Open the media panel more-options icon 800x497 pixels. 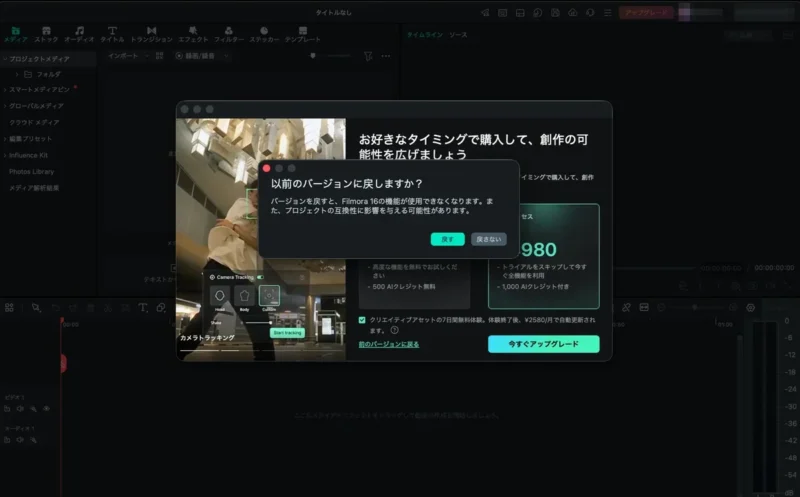click(x=386, y=56)
